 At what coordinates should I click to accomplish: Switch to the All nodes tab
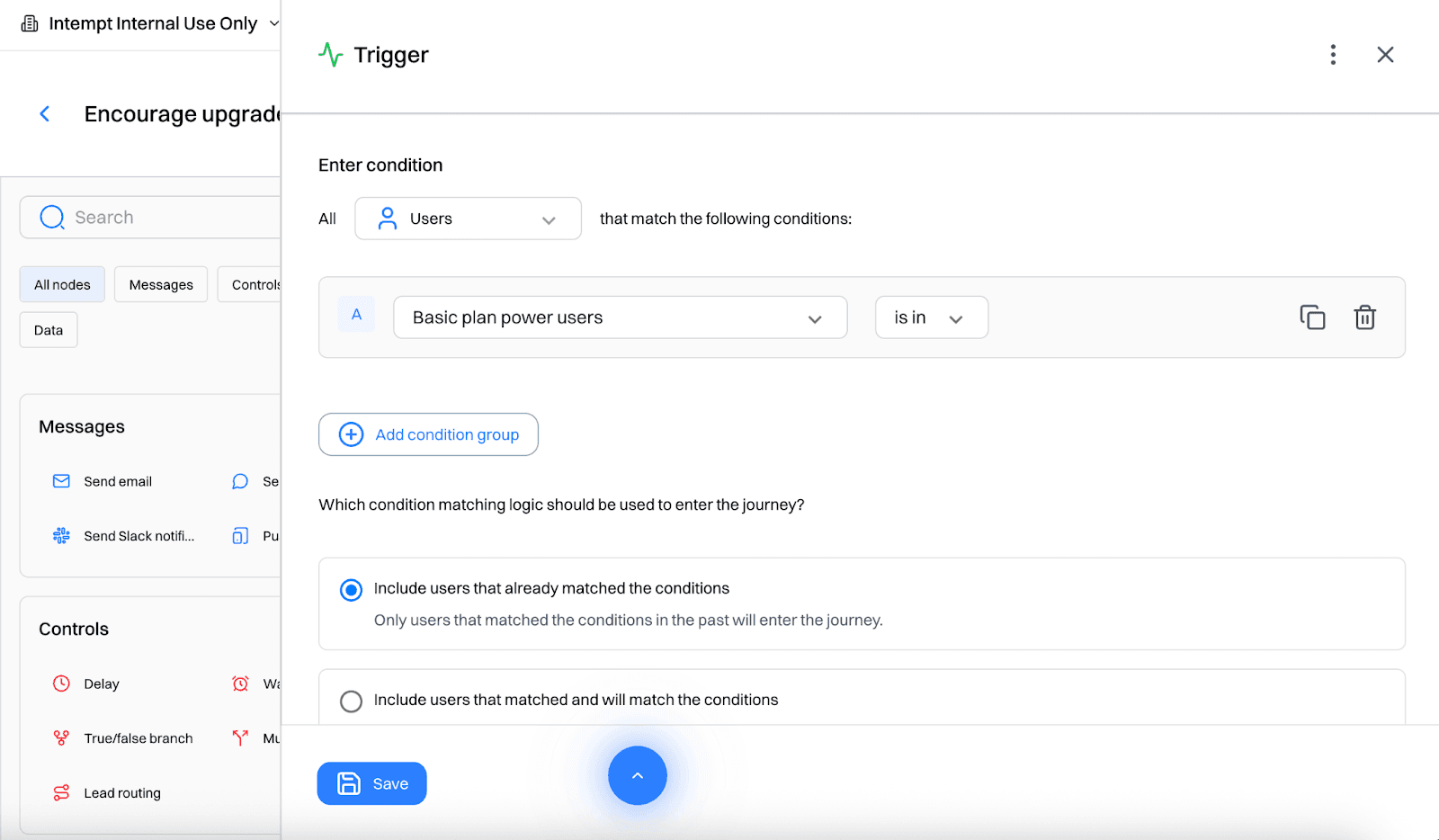62,285
